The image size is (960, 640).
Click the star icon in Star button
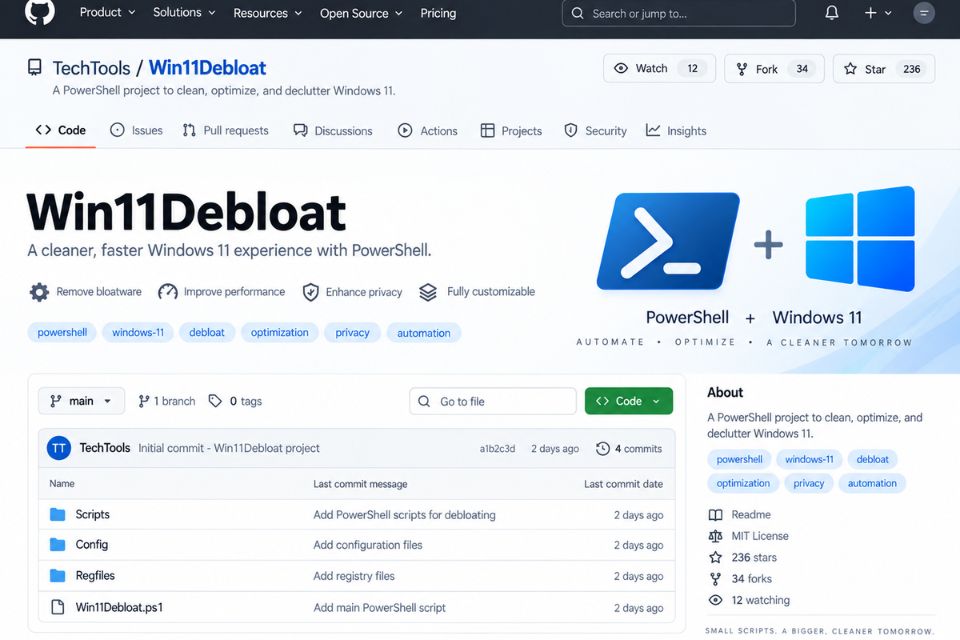tap(850, 69)
